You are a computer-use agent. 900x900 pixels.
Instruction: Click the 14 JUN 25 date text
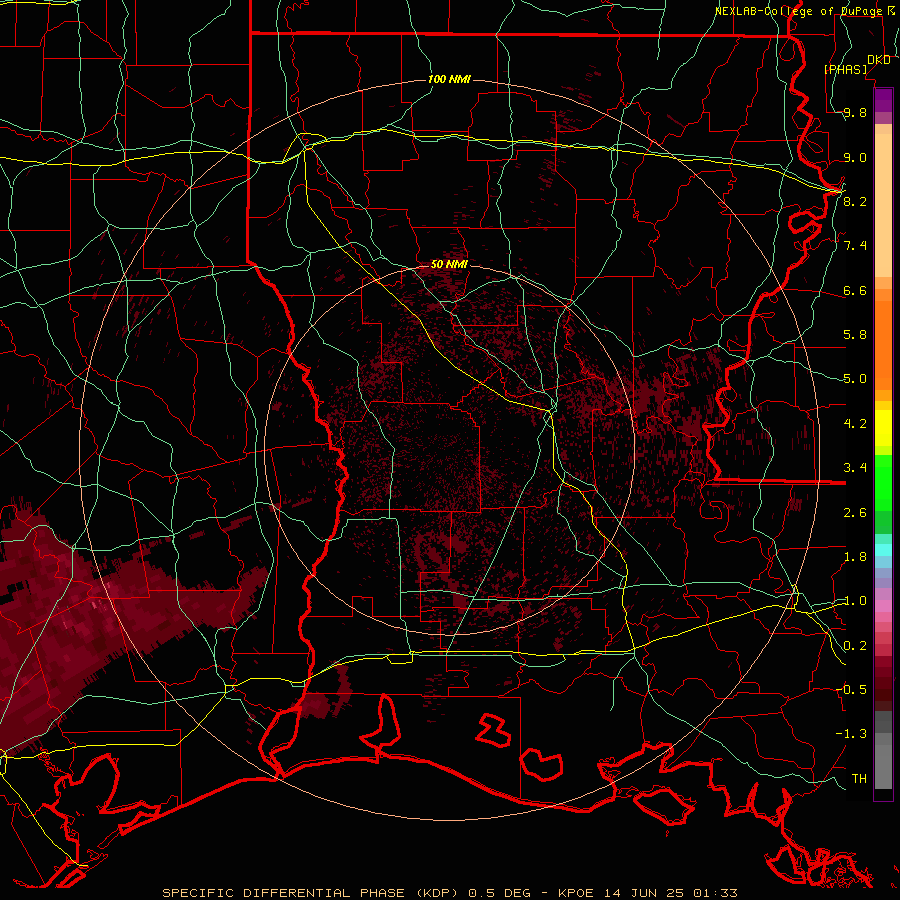(645, 893)
